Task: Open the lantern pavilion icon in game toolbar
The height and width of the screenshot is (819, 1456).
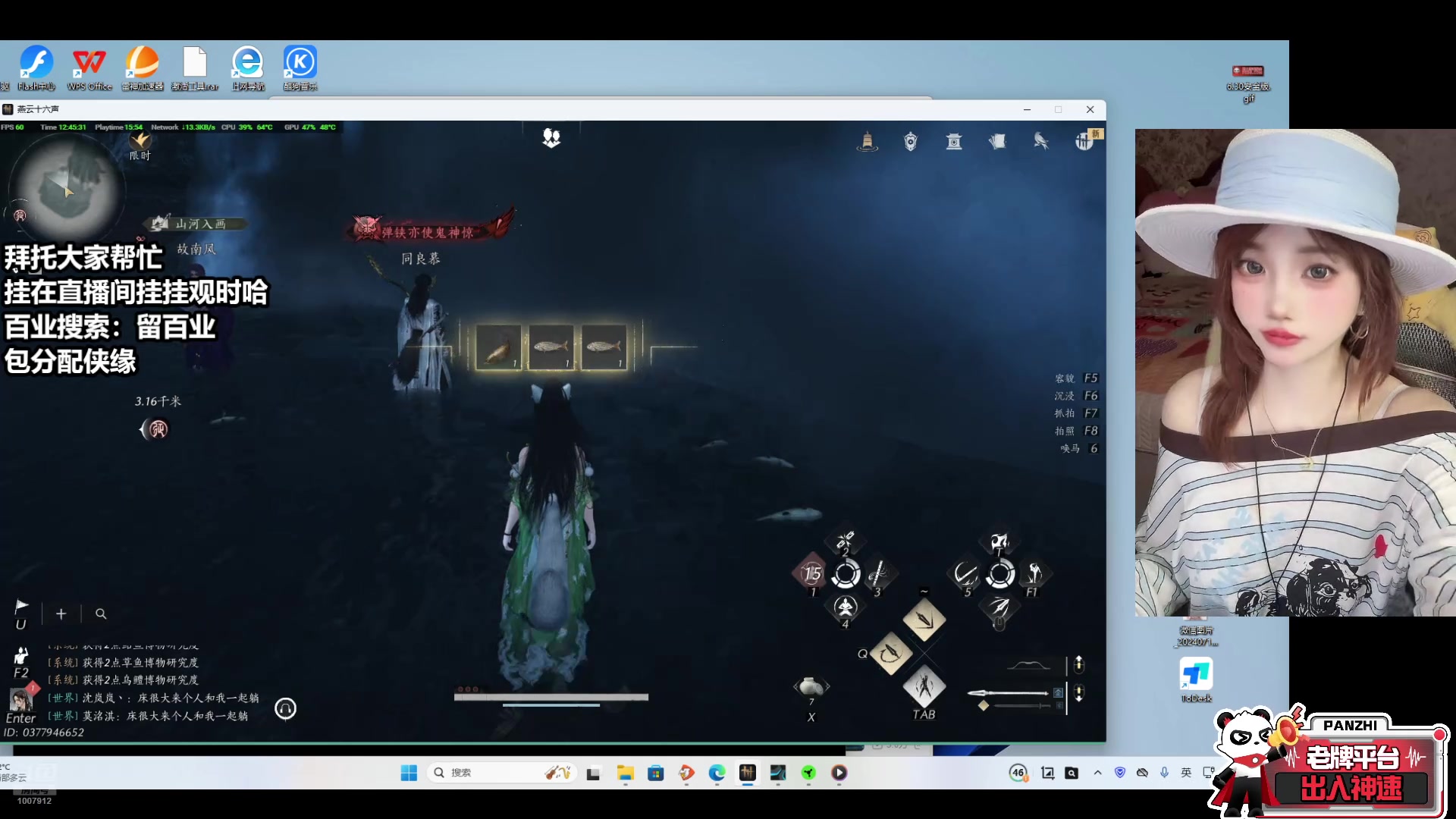Action: (954, 142)
